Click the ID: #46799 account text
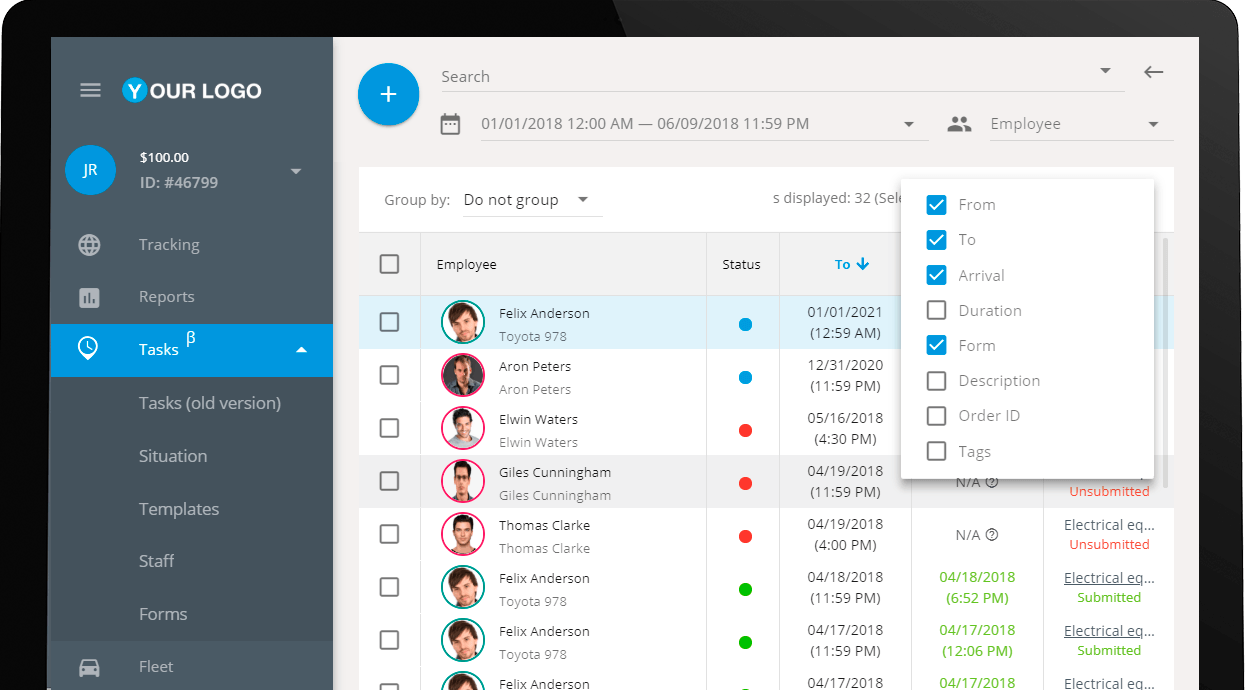Viewport: 1247px width, 690px height. point(179,183)
